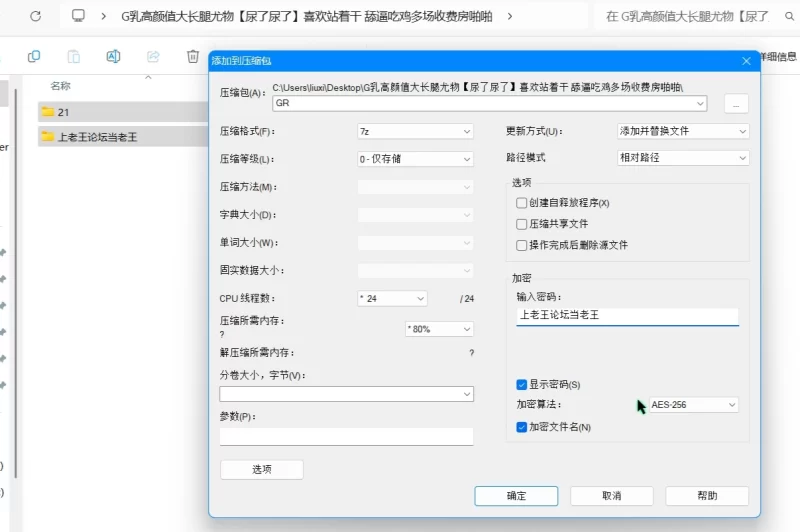Click into the 输入密码 password field
Screen dimensions: 800x532
(x=627, y=316)
